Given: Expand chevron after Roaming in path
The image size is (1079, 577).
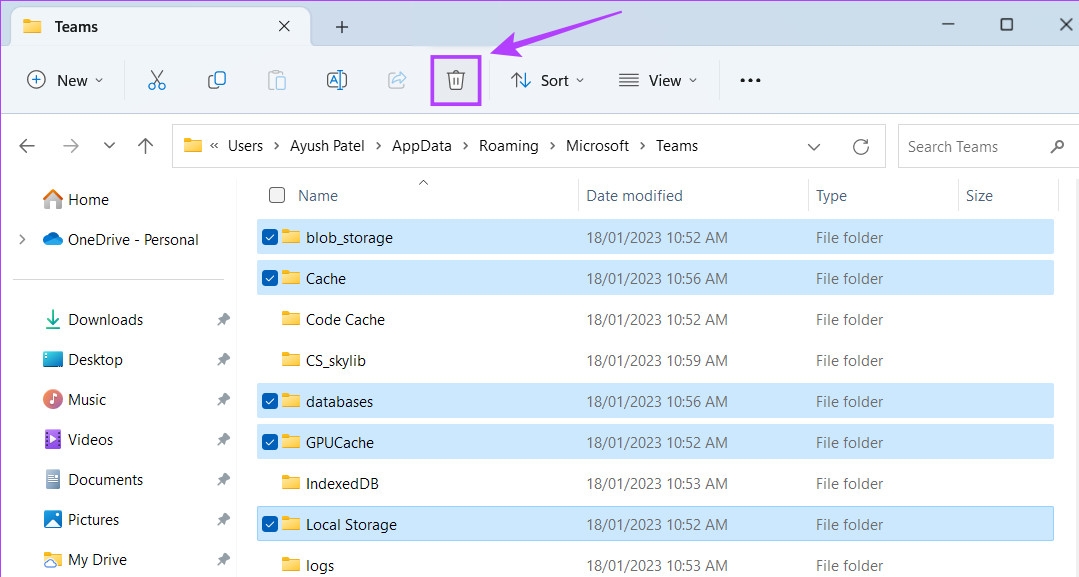Looking at the screenshot, I should [552, 146].
